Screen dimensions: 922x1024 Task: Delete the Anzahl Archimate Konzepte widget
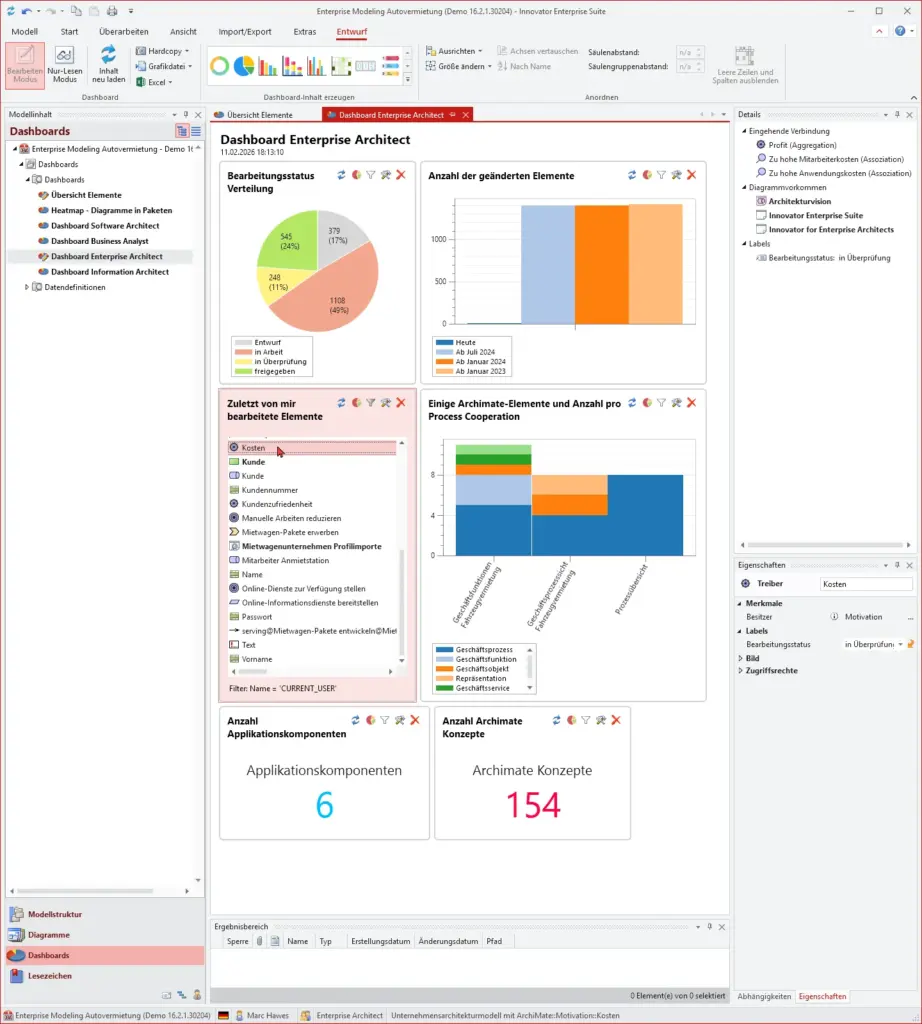(616, 720)
